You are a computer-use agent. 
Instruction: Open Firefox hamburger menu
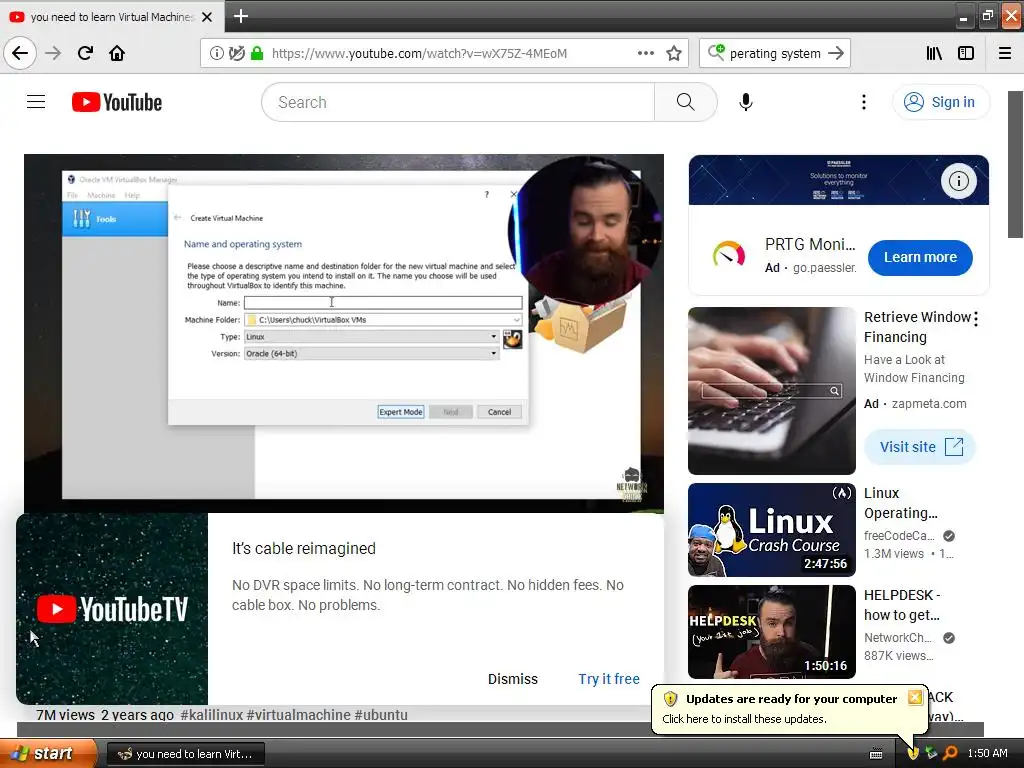coord(1005,54)
